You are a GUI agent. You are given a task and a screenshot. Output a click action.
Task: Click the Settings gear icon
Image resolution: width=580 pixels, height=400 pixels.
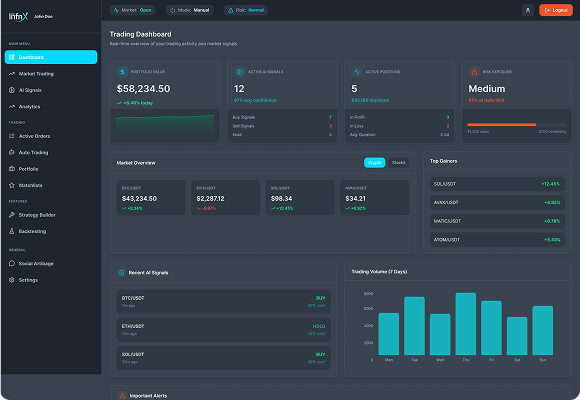coord(11,280)
